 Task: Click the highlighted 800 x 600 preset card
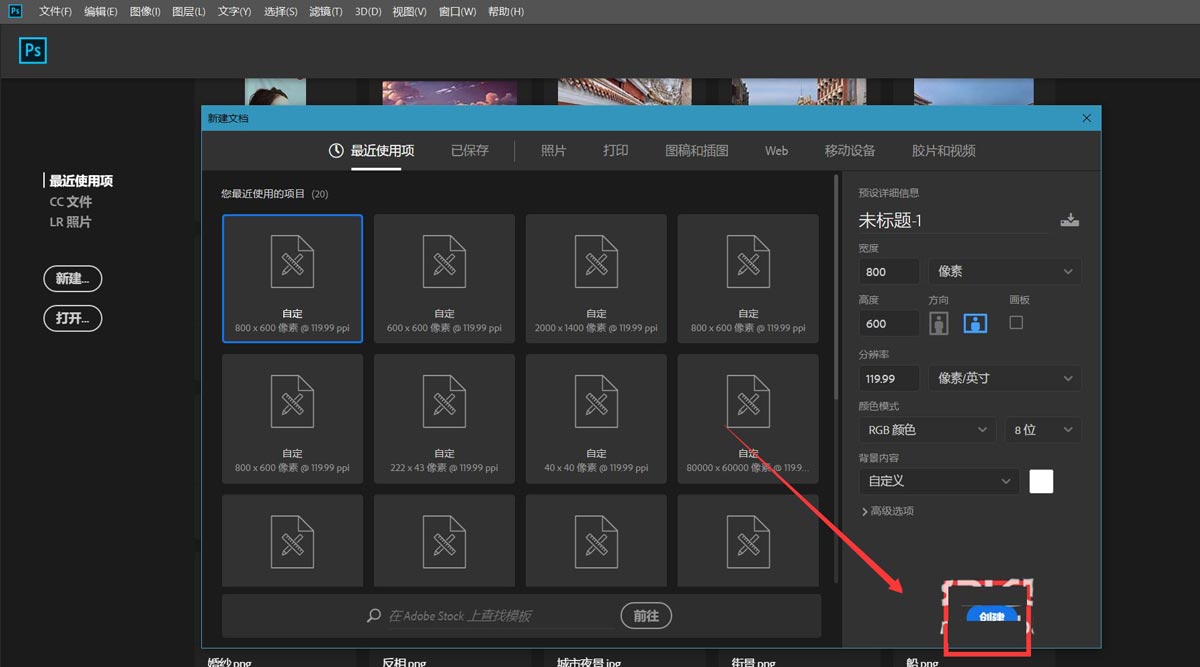click(292, 278)
